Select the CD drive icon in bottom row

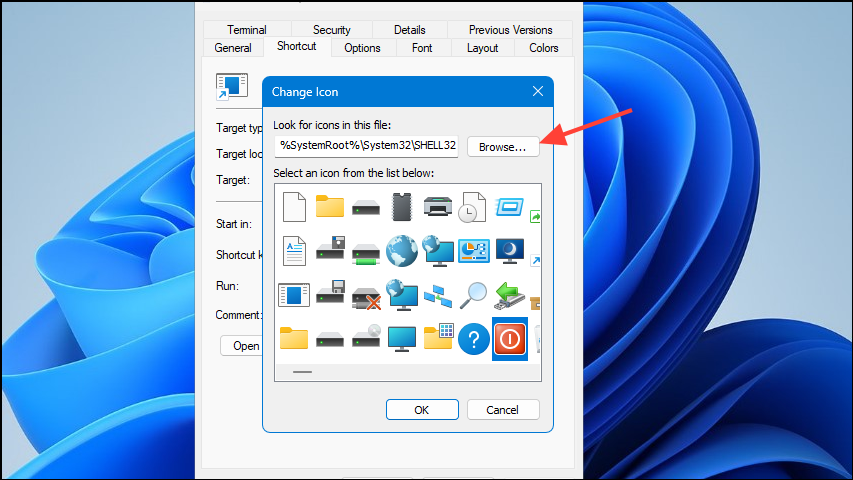click(366, 336)
